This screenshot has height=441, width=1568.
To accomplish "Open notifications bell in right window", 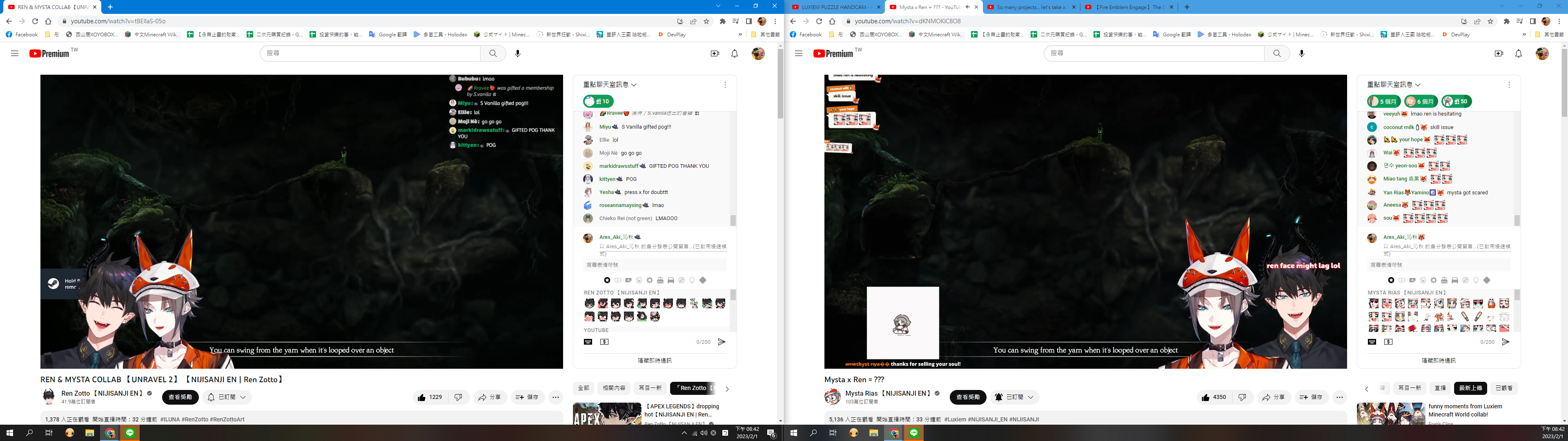I will (1519, 53).
